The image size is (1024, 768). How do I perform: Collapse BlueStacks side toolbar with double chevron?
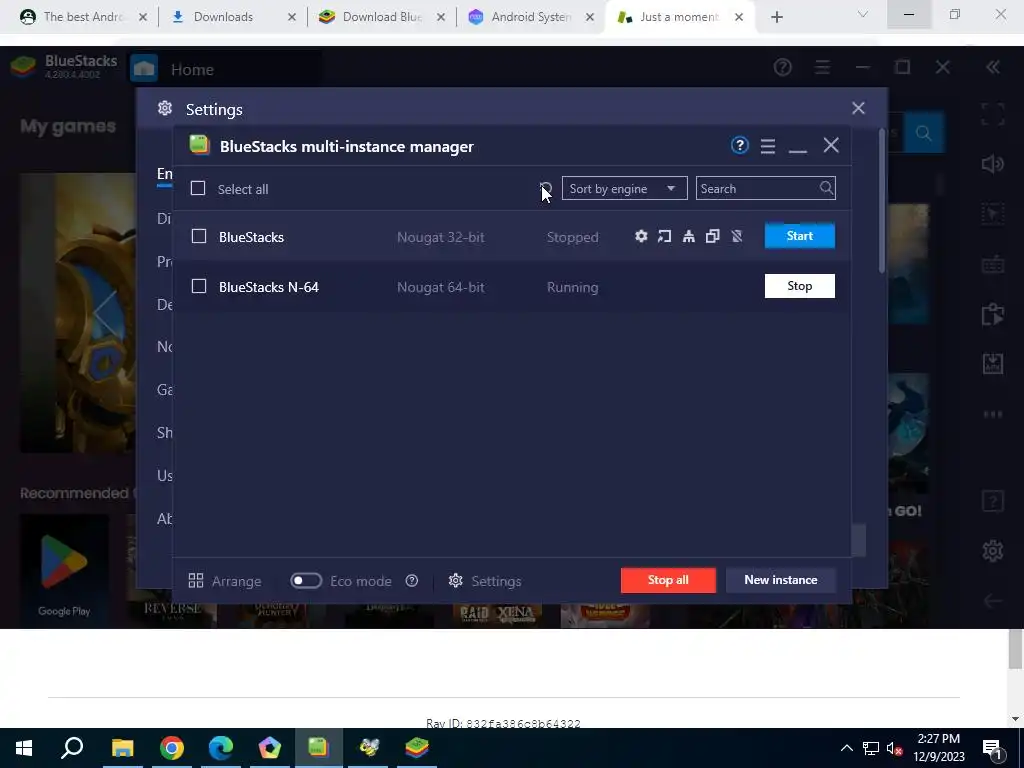[x=993, y=67]
